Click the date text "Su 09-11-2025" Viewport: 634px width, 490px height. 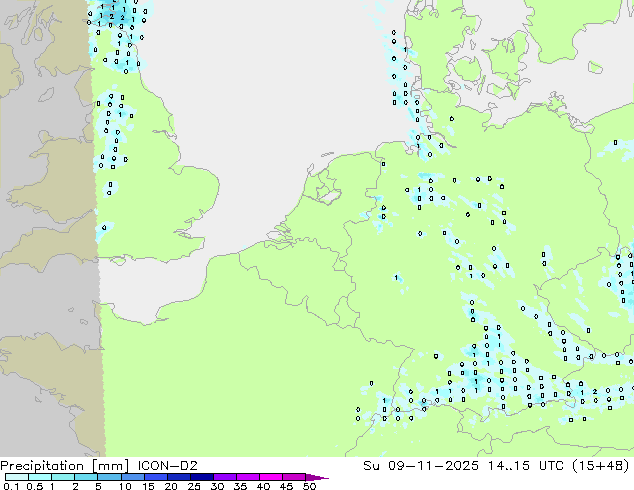[x=421, y=466]
